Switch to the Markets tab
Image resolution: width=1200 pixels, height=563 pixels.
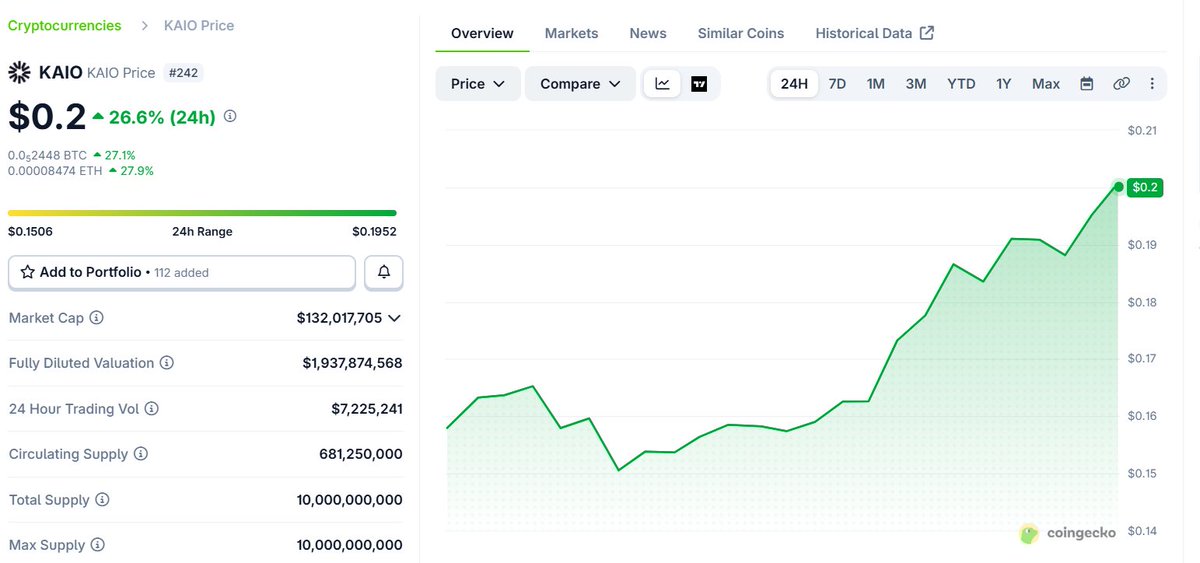571,33
